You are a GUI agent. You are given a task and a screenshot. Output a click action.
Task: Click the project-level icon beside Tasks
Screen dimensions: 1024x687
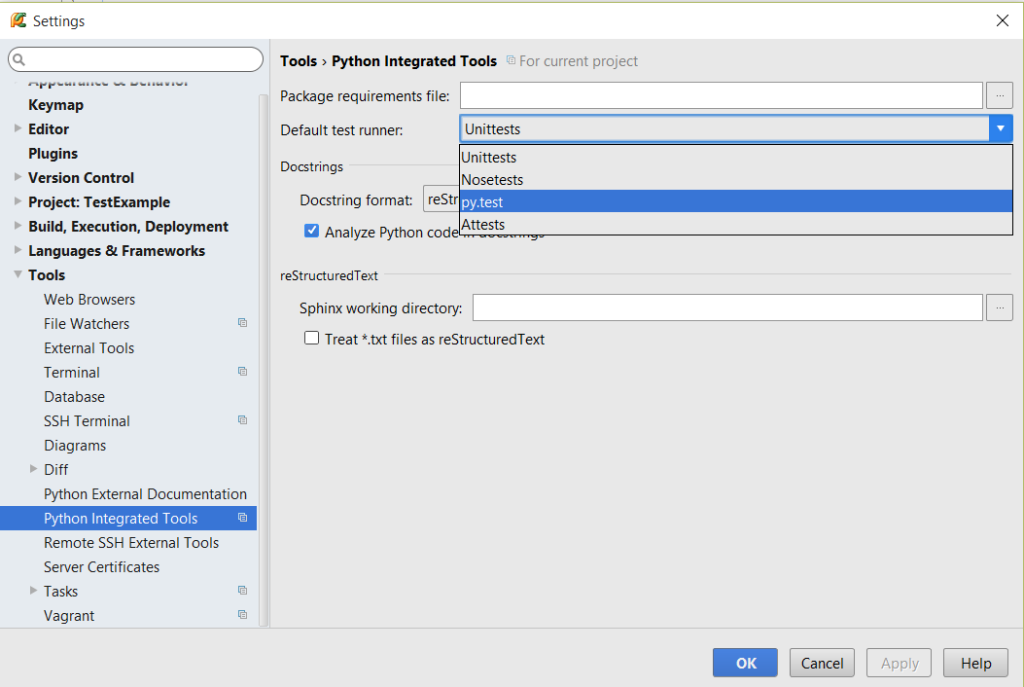coord(242,590)
